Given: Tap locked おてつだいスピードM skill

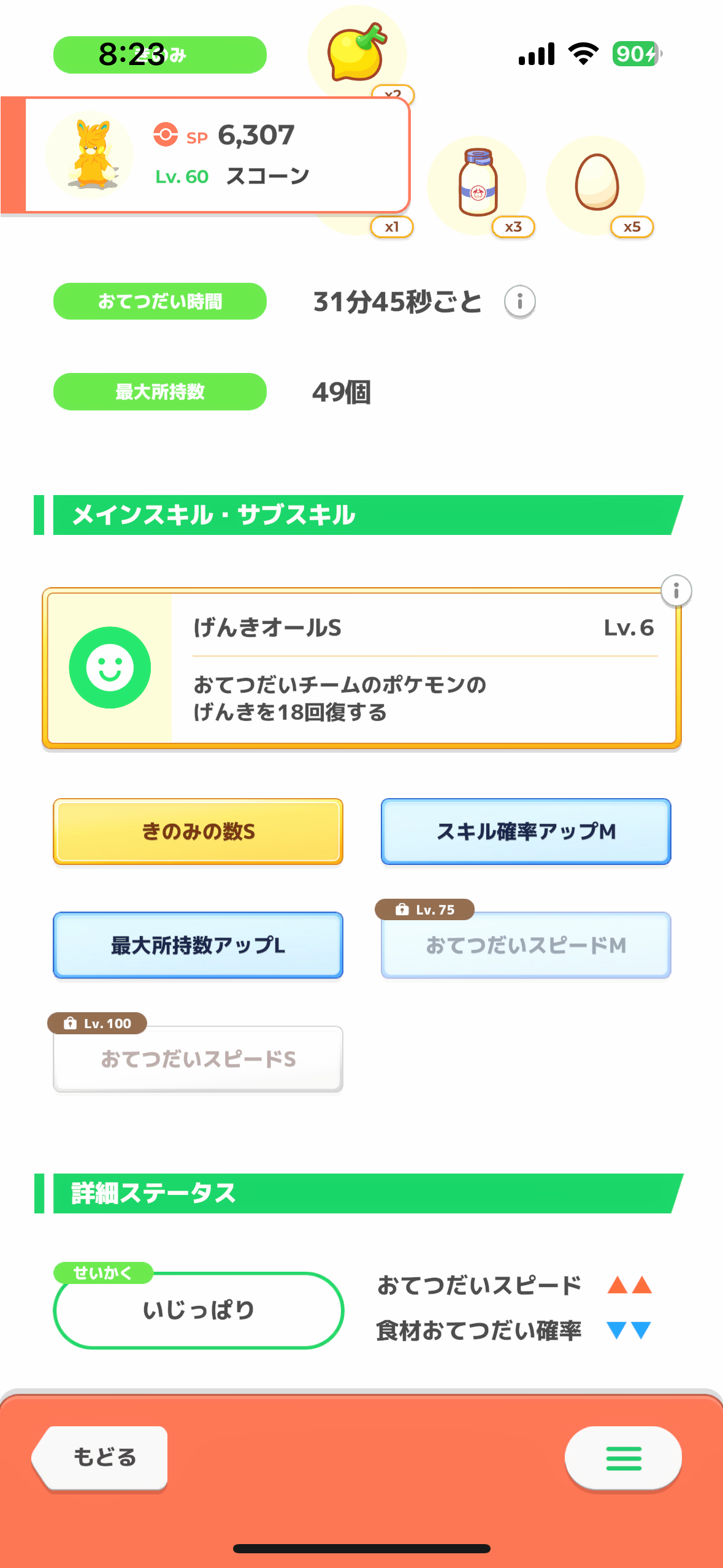Looking at the screenshot, I should pyautogui.click(x=526, y=945).
